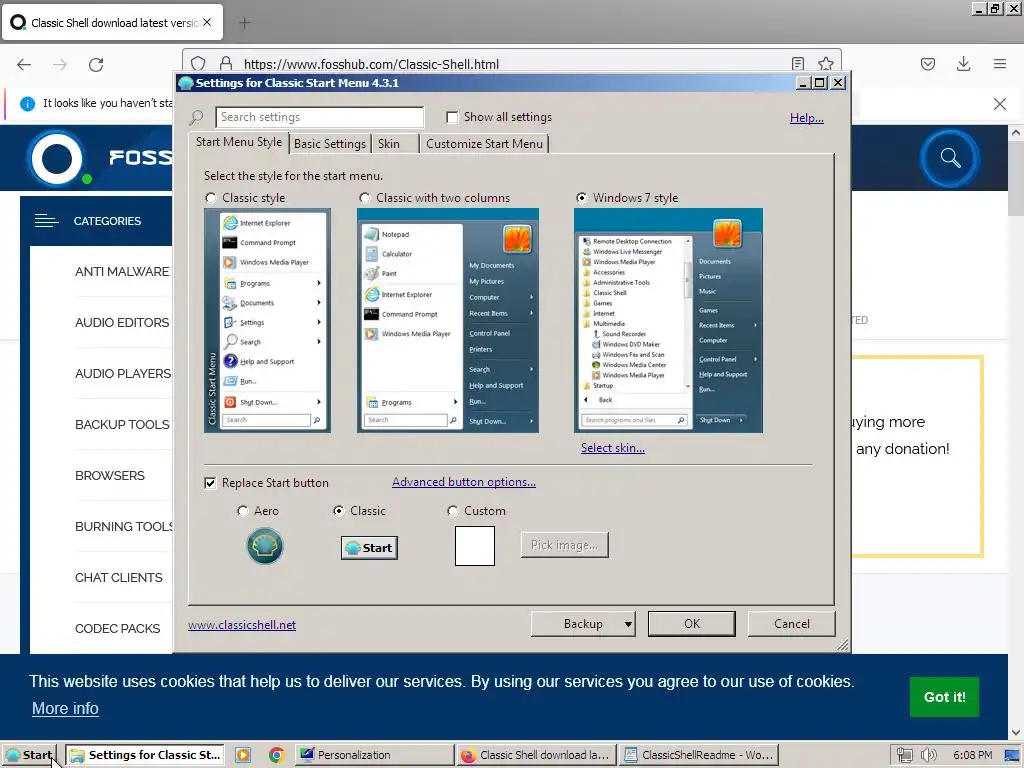Click OK in settings dialog
Screen dimensions: 1024x768
692,624
